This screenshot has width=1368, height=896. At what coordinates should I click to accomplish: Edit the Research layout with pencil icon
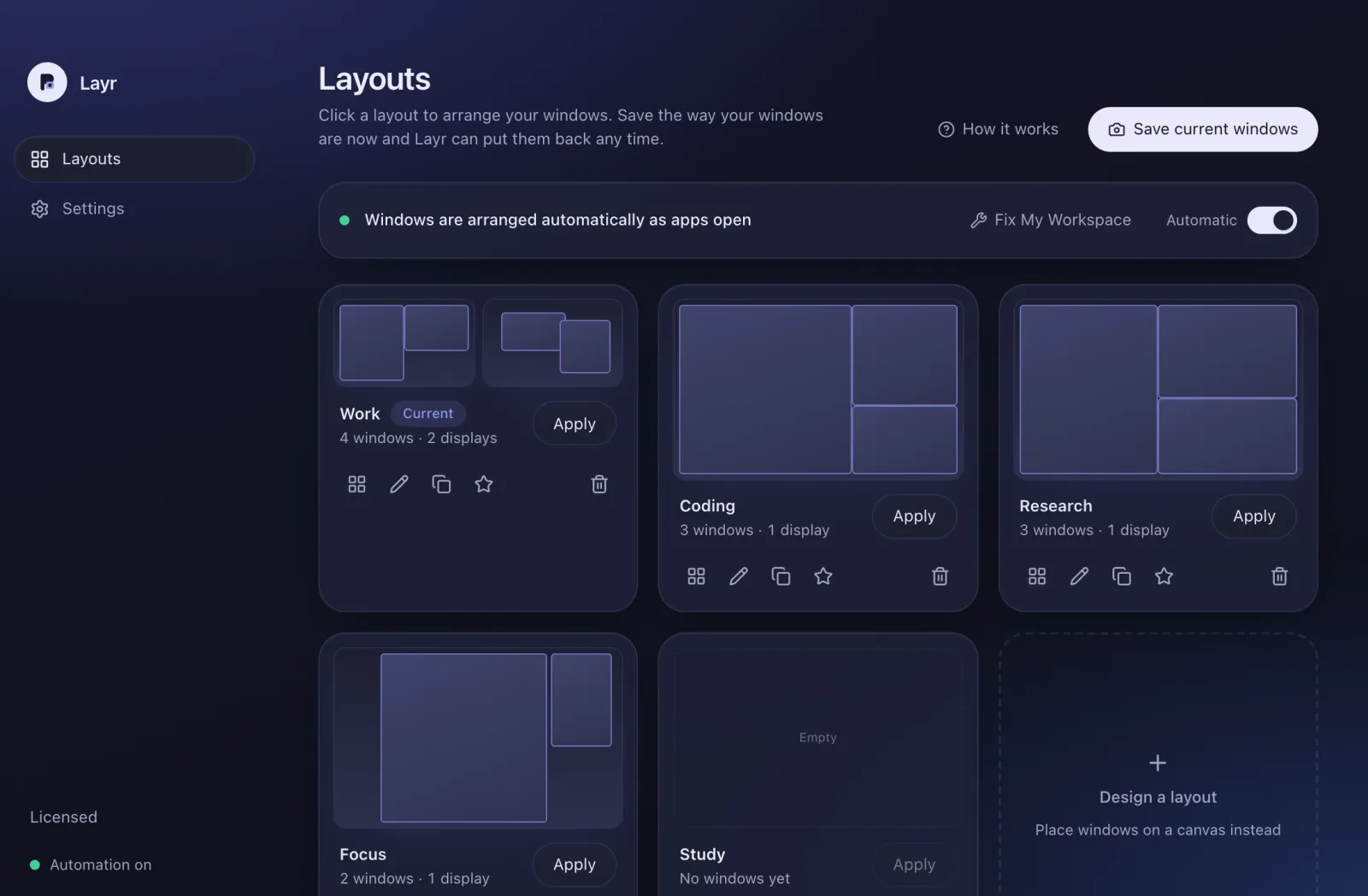pos(1079,576)
